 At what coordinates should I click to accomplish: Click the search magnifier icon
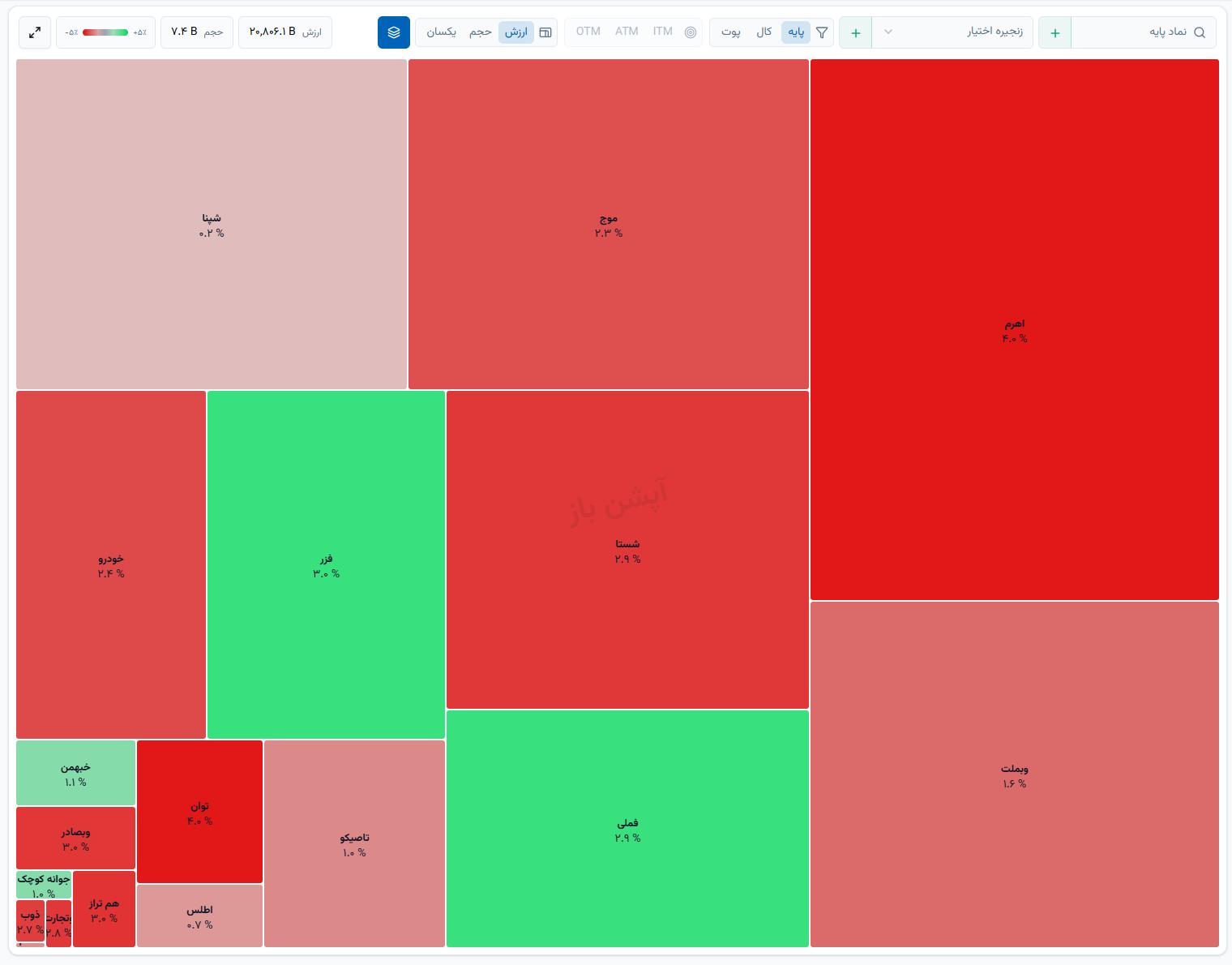point(1200,32)
